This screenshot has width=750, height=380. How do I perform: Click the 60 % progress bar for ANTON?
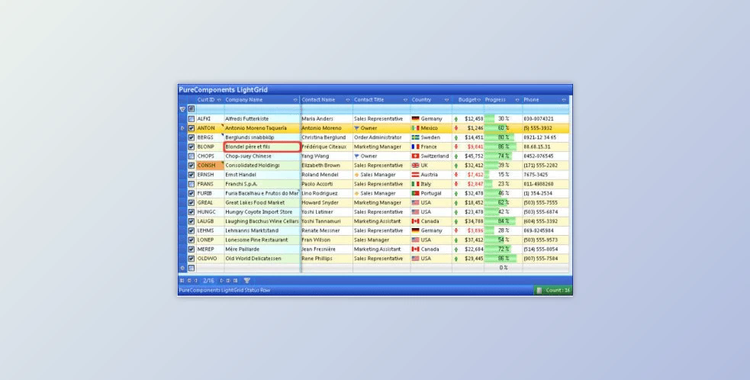point(503,128)
